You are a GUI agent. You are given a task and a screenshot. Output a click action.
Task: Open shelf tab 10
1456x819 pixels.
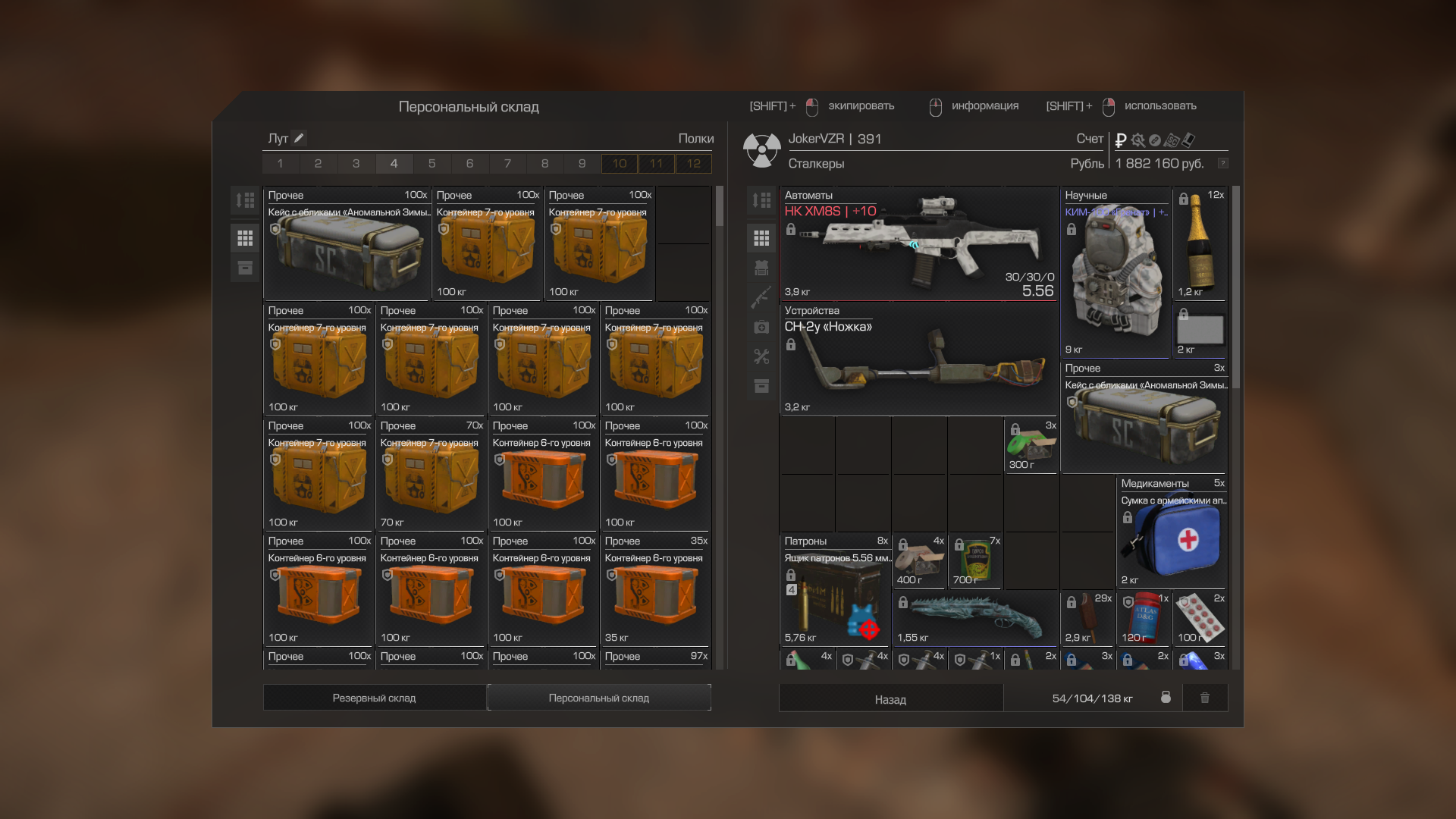[x=620, y=163]
